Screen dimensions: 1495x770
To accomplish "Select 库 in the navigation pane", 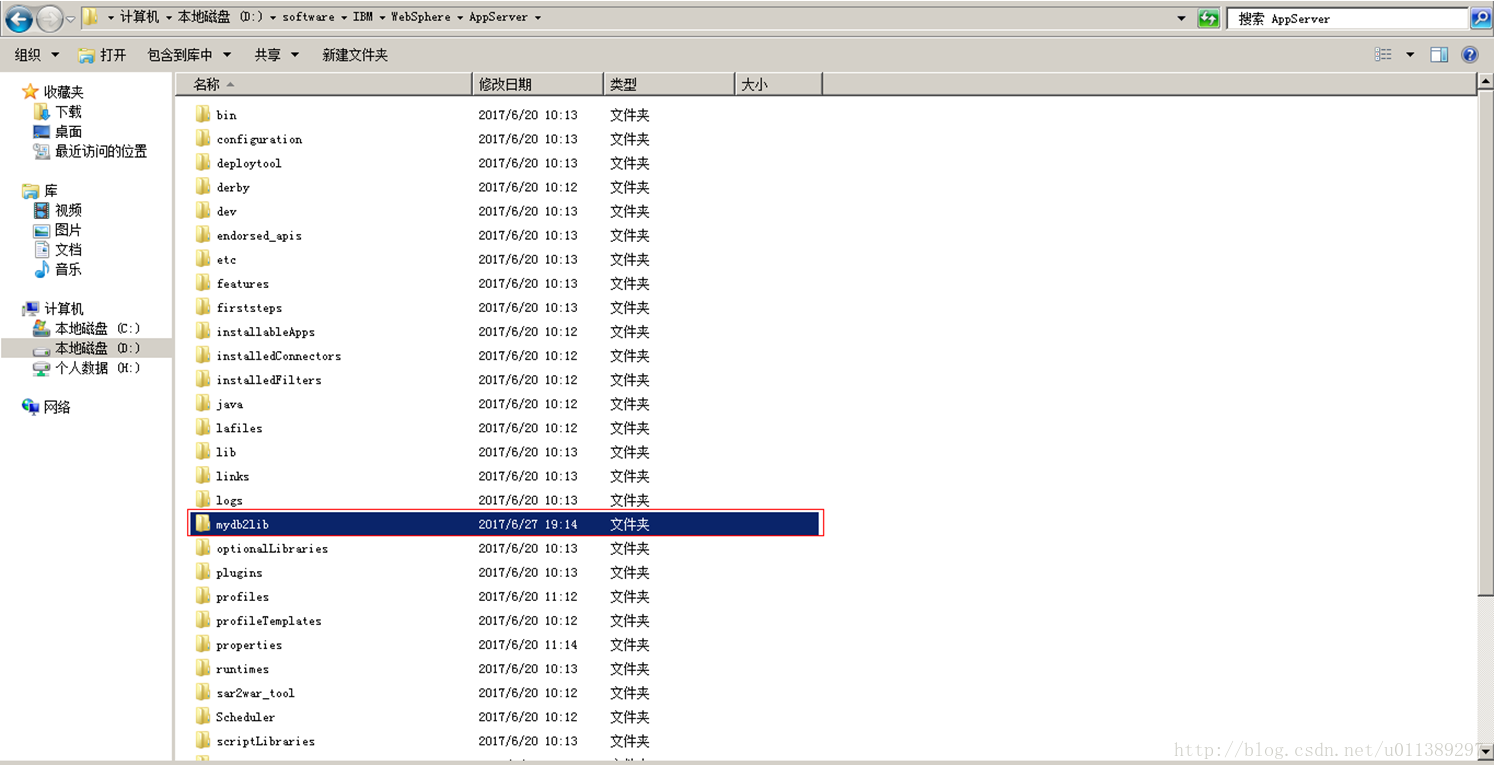I will tap(50, 190).
